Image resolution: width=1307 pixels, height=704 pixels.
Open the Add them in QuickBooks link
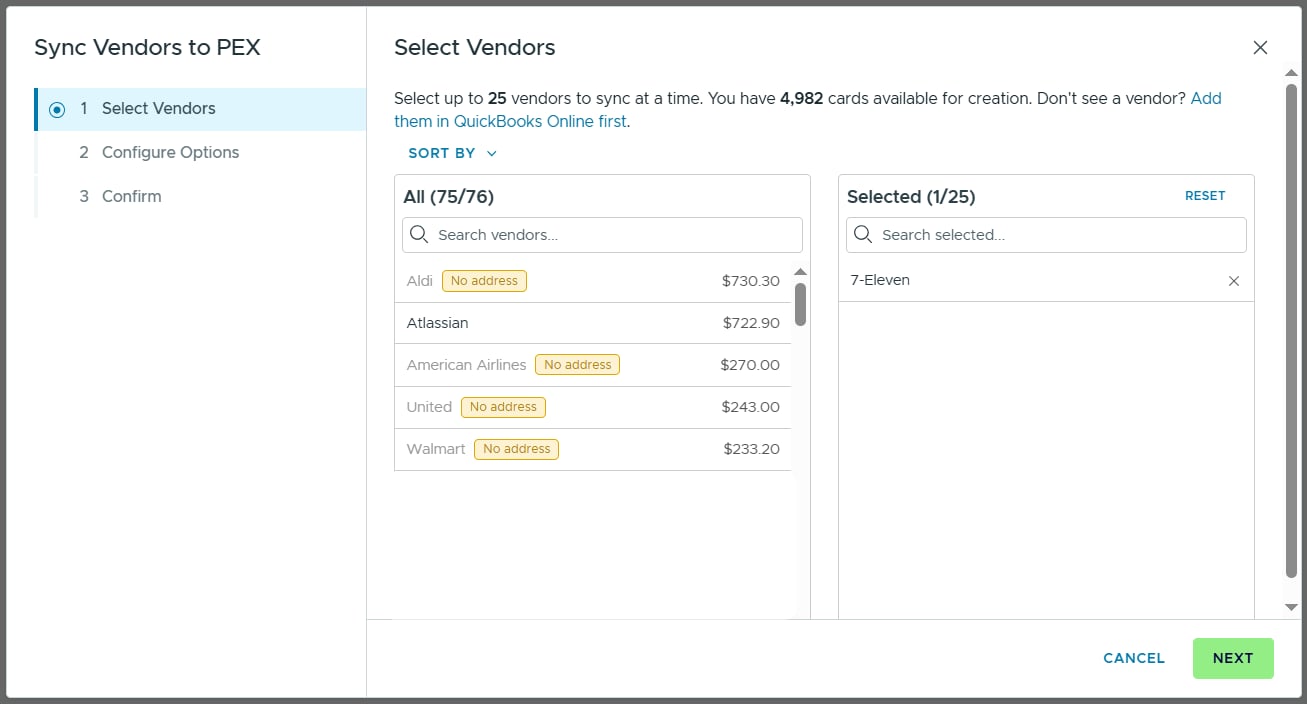click(808, 110)
